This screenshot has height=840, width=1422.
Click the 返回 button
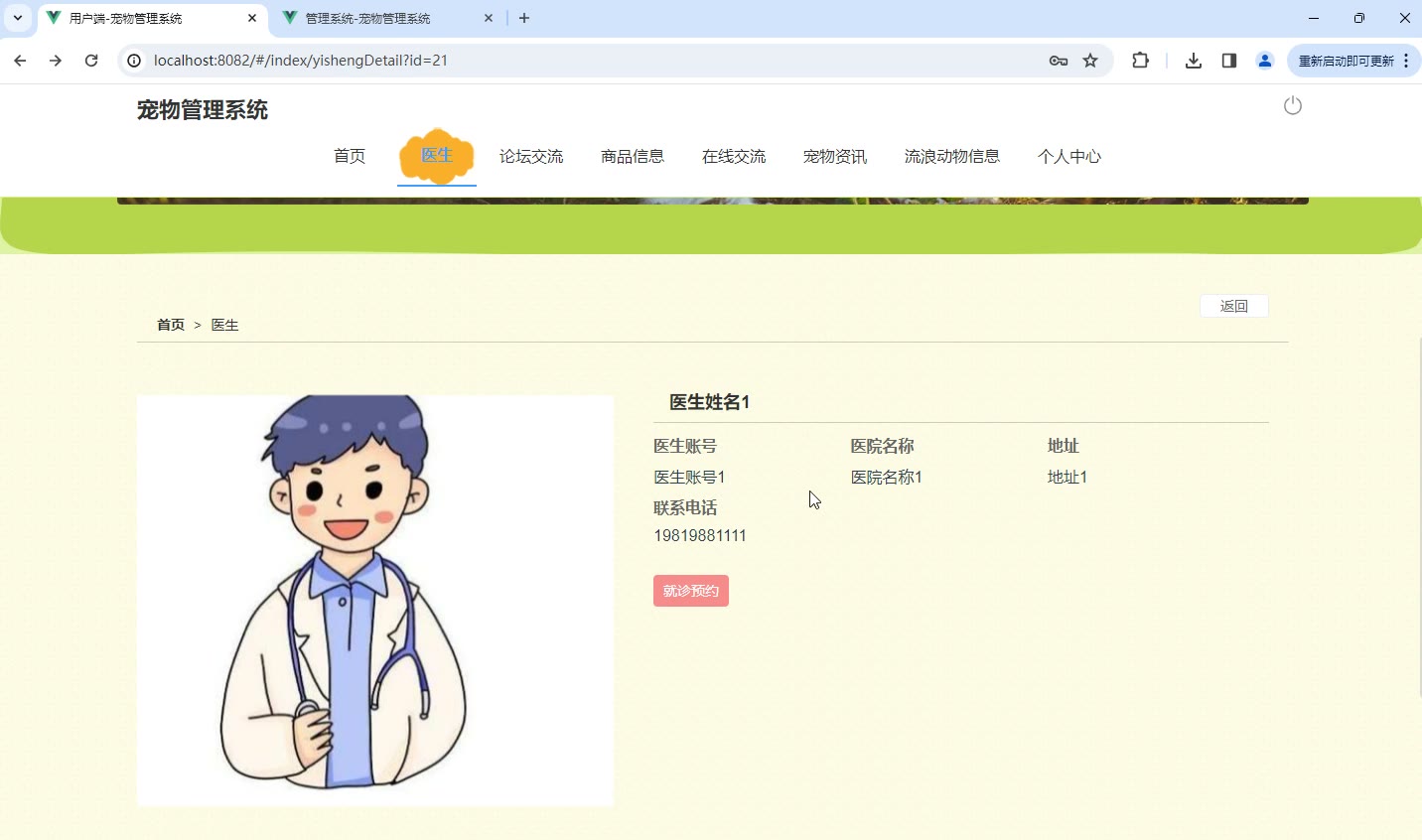[x=1234, y=306]
